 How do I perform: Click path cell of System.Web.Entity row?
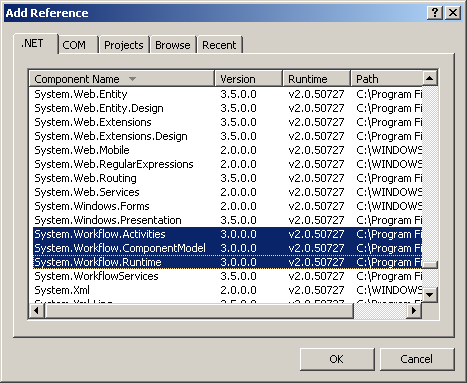point(389,94)
